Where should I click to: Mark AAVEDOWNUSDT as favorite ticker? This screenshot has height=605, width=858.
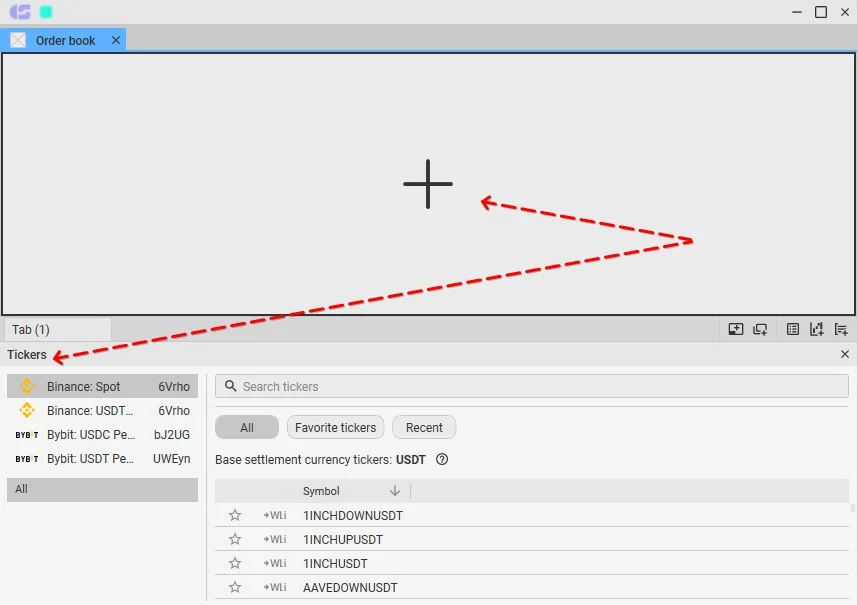tap(235, 588)
